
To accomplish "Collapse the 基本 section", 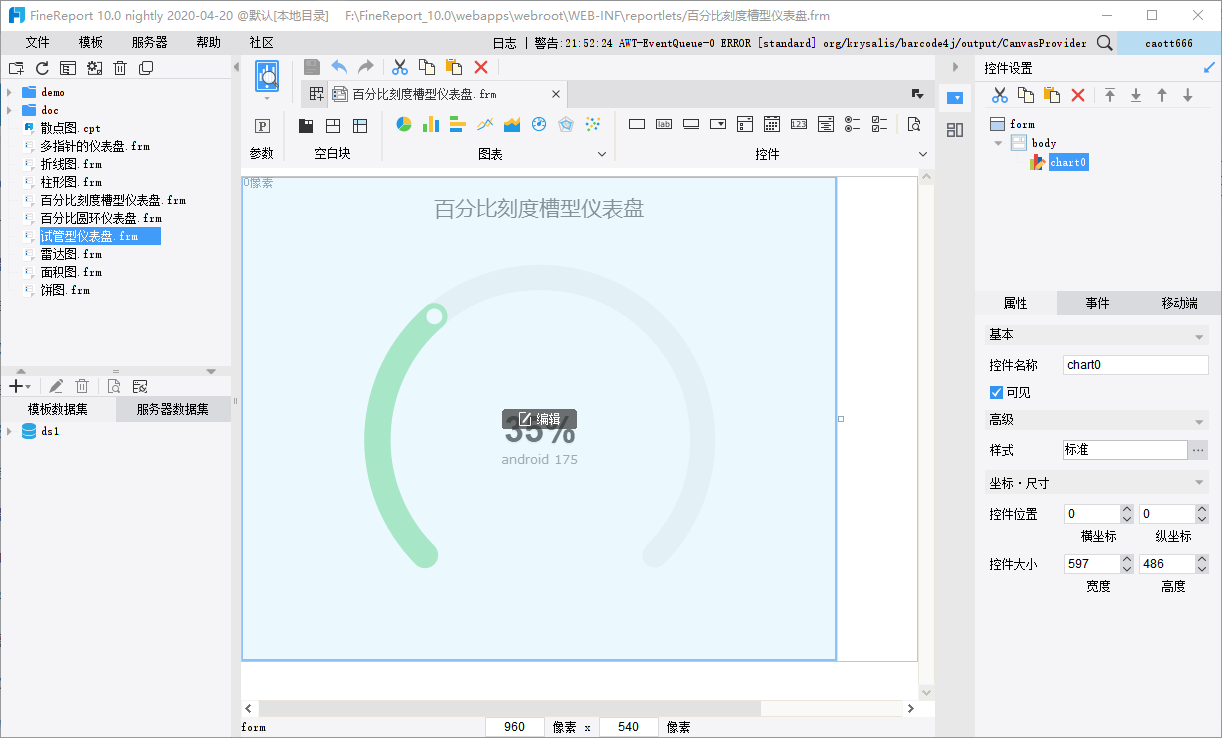I will point(1199,336).
